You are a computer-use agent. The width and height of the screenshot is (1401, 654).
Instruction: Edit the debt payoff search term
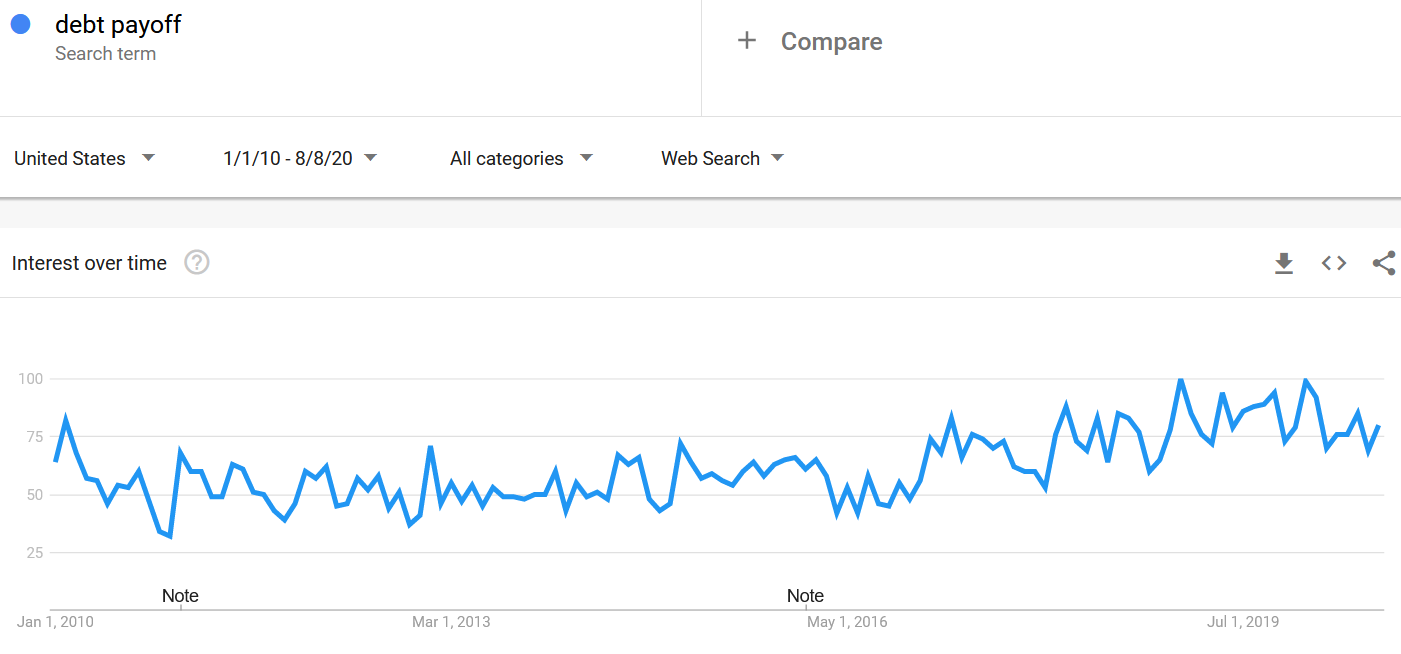(x=118, y=24)
